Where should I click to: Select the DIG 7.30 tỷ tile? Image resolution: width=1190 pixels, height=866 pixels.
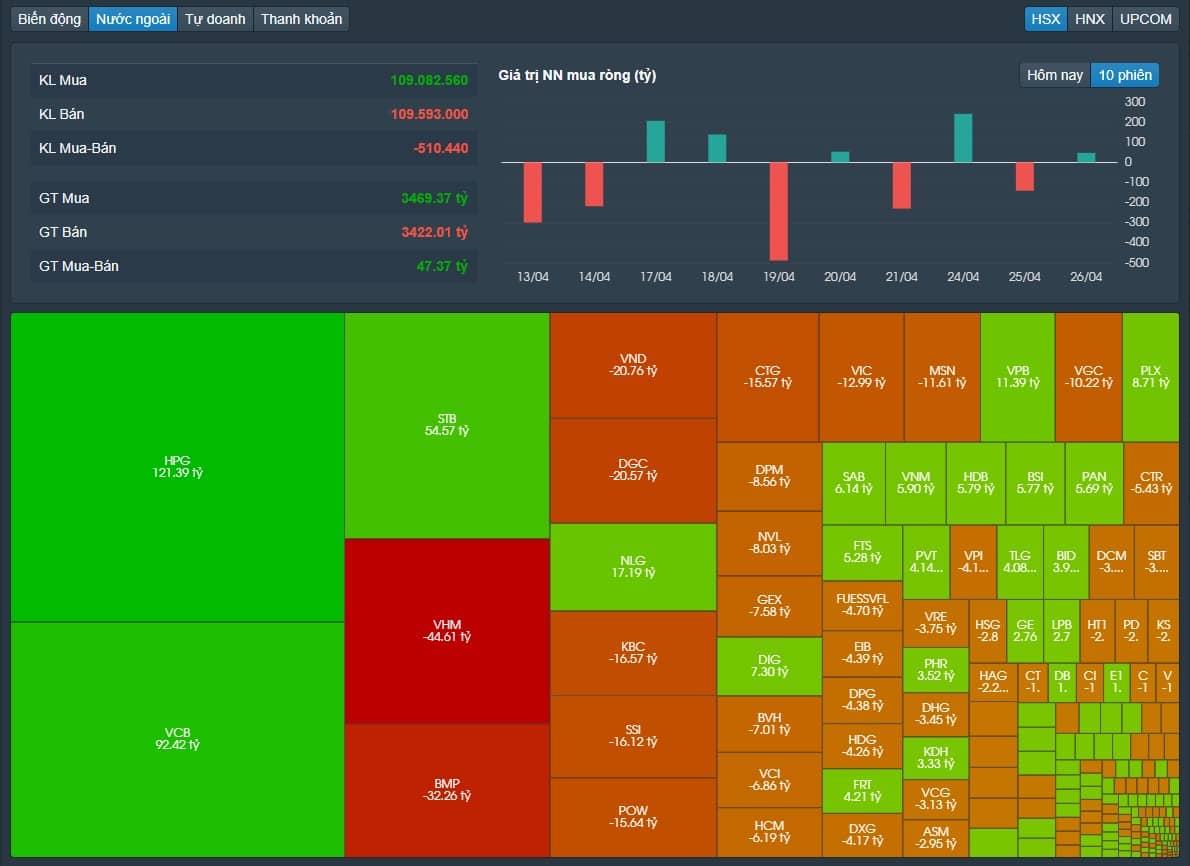pos(770,666)
